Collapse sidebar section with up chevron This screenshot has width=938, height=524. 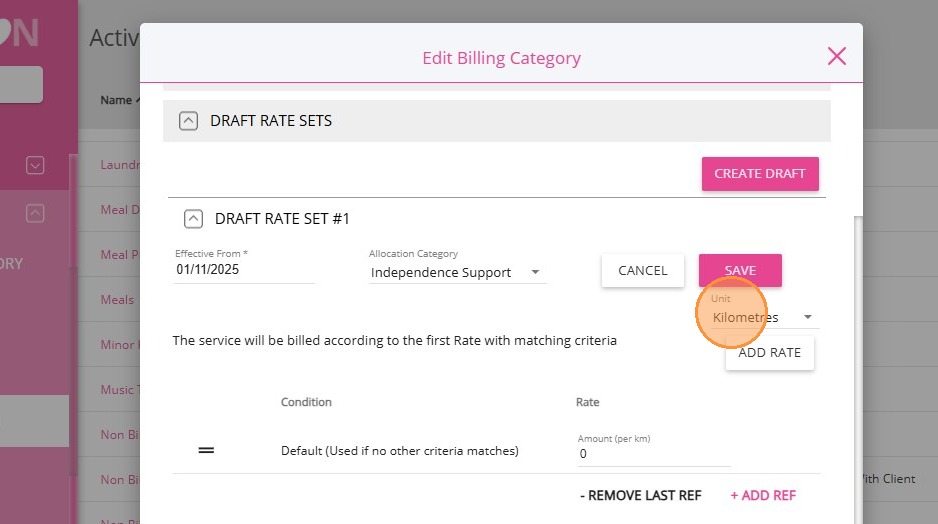coord(35,213)
